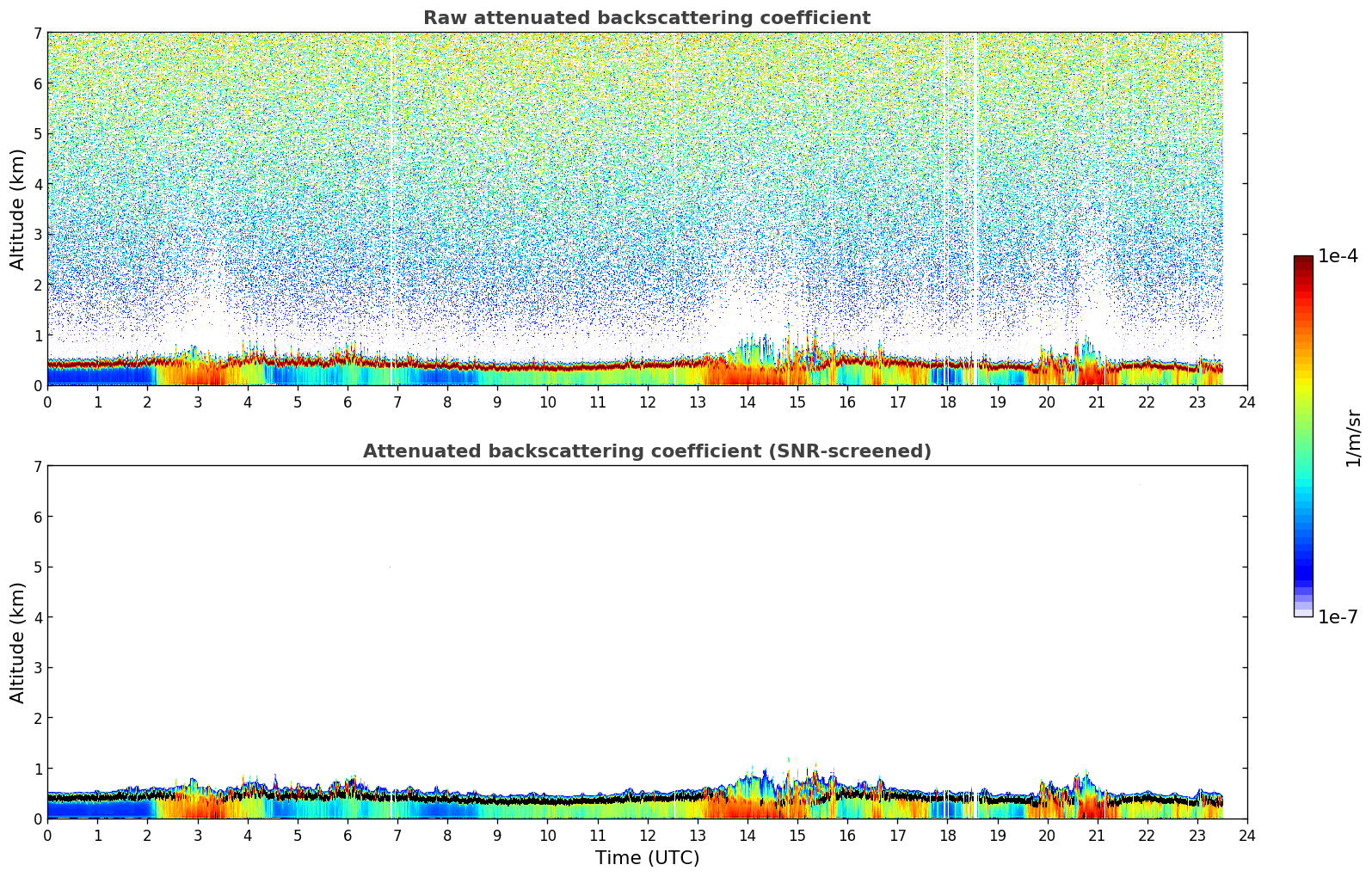Select hour 0 tick on bottom plot

pos(47,836)
